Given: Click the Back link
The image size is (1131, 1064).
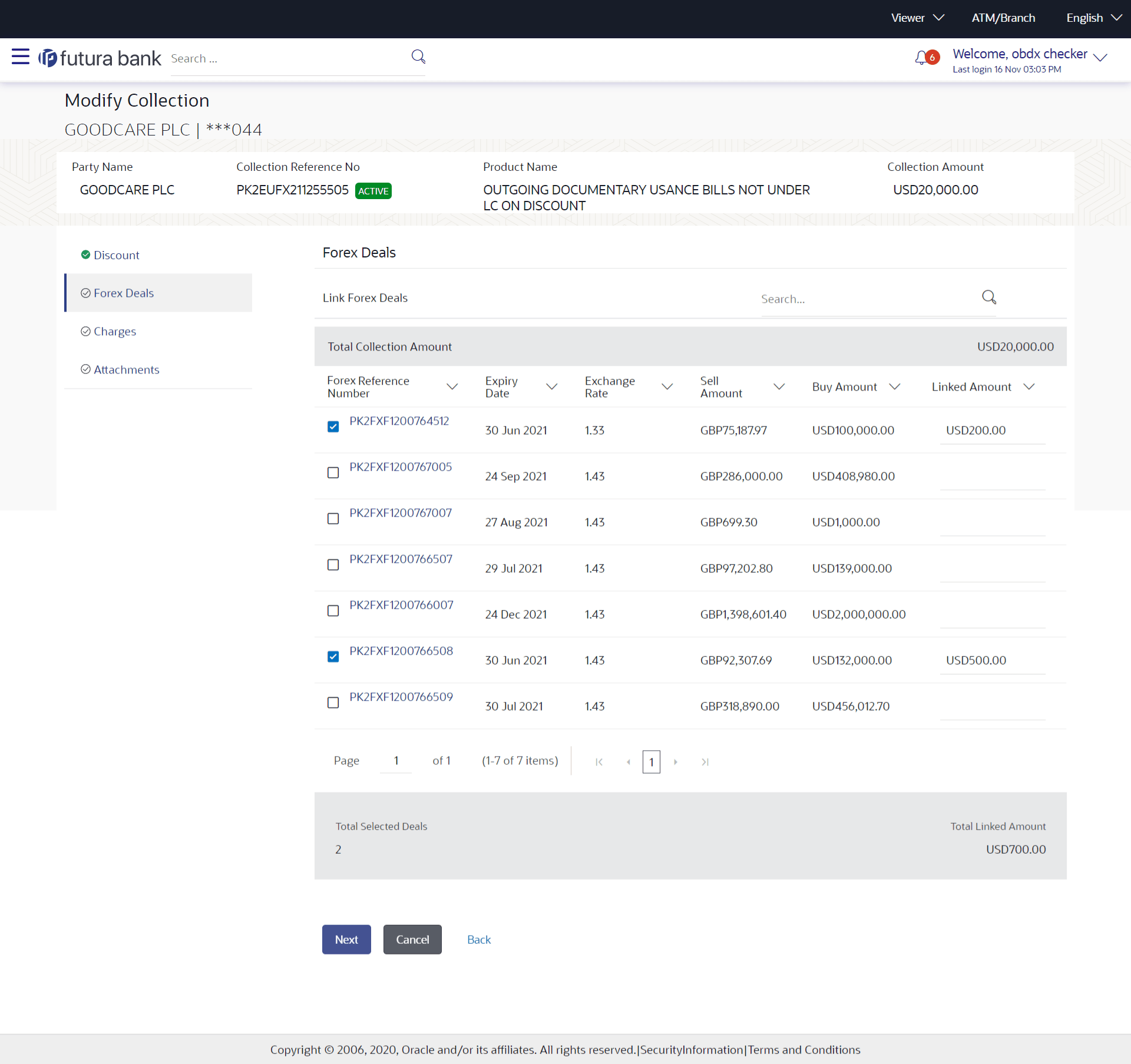Looking at the screenshot, I should (x=478, y=940).
